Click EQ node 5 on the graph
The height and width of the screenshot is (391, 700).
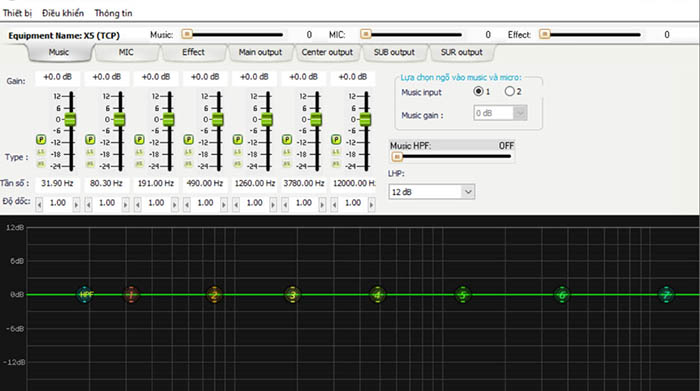point(463,295)
